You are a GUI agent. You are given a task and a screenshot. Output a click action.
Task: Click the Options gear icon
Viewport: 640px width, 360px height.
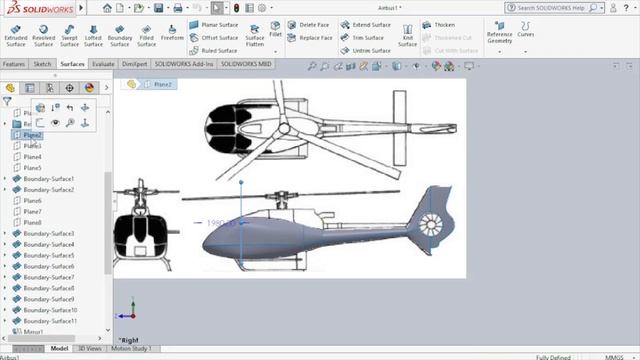pyautogui.click(x=262, y=8)
